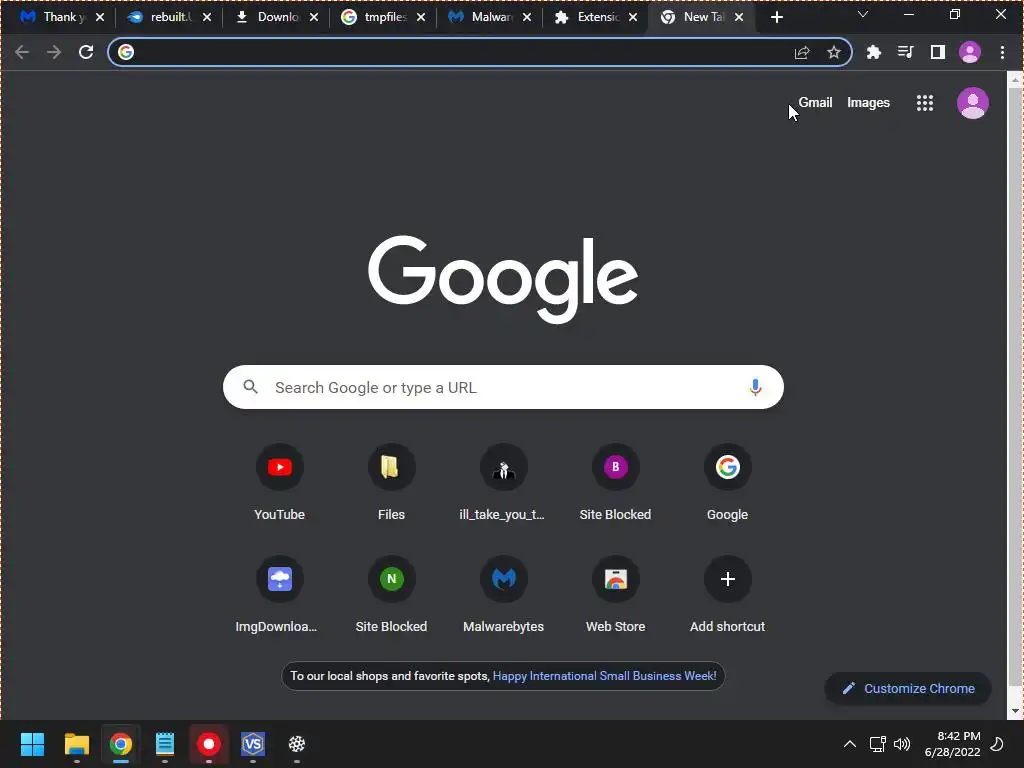Open the Chrome three-dot menu
The width and height of the screenshot is (1024, 768).
(1002, 52)
